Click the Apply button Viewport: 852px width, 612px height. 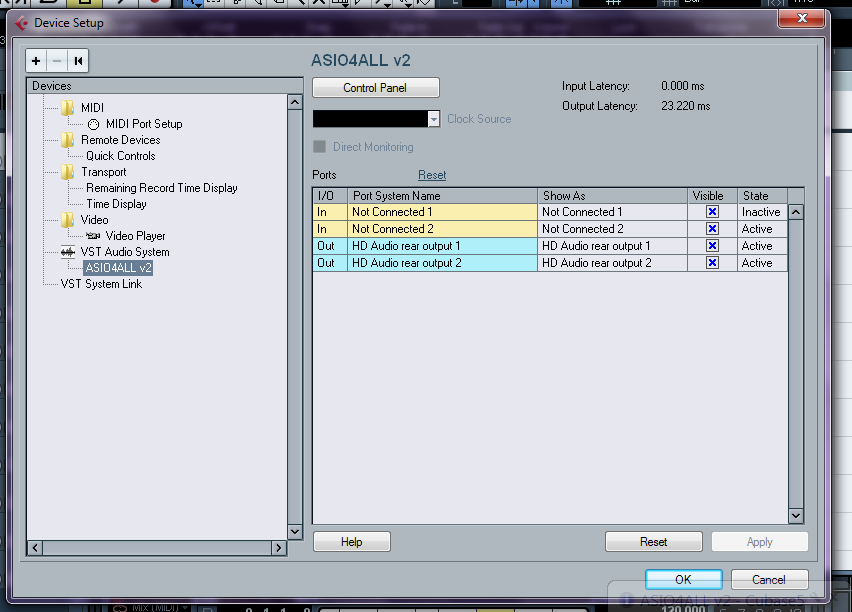coord(760,542)
